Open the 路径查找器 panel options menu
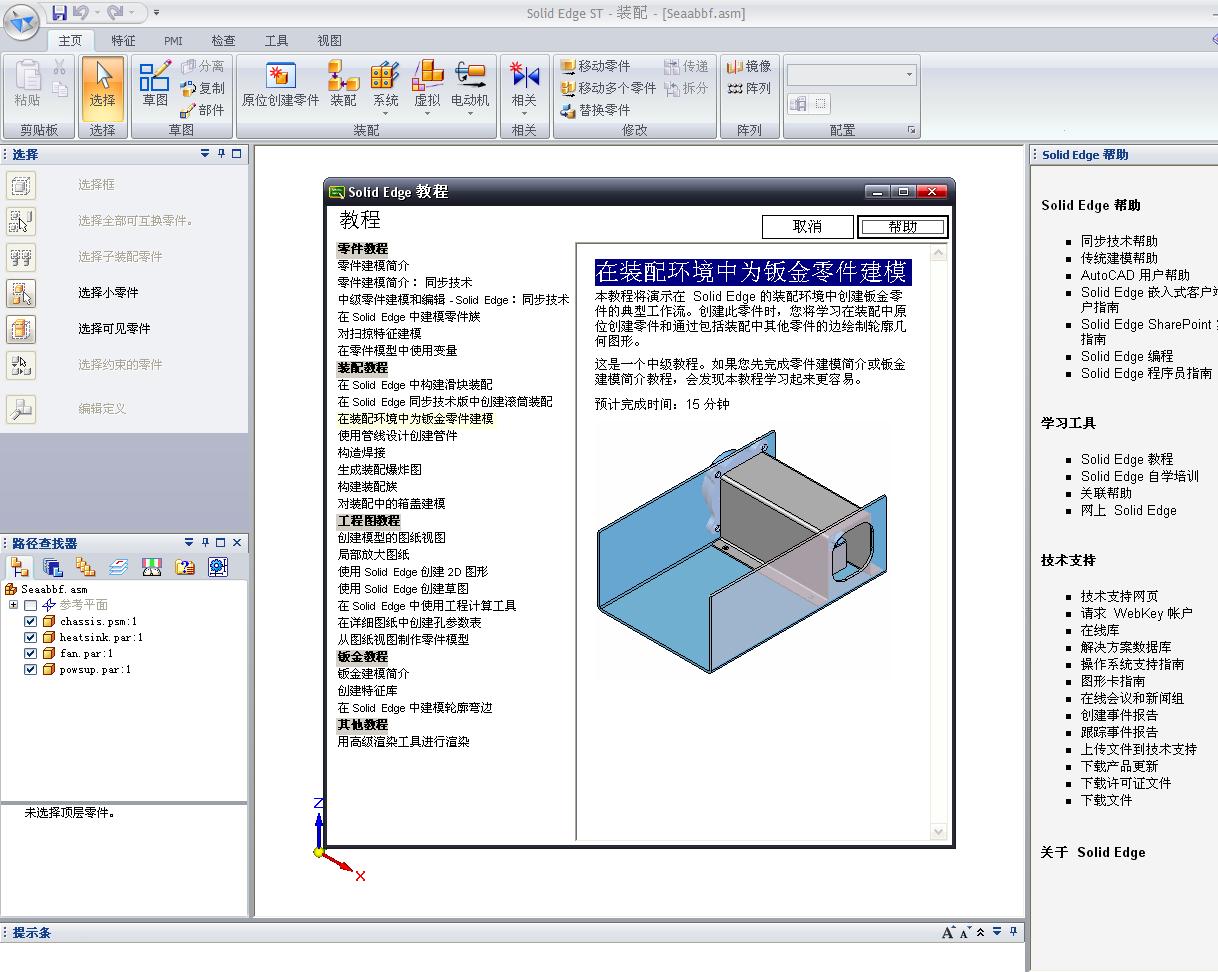The image size is (1218, 972). 189,542
